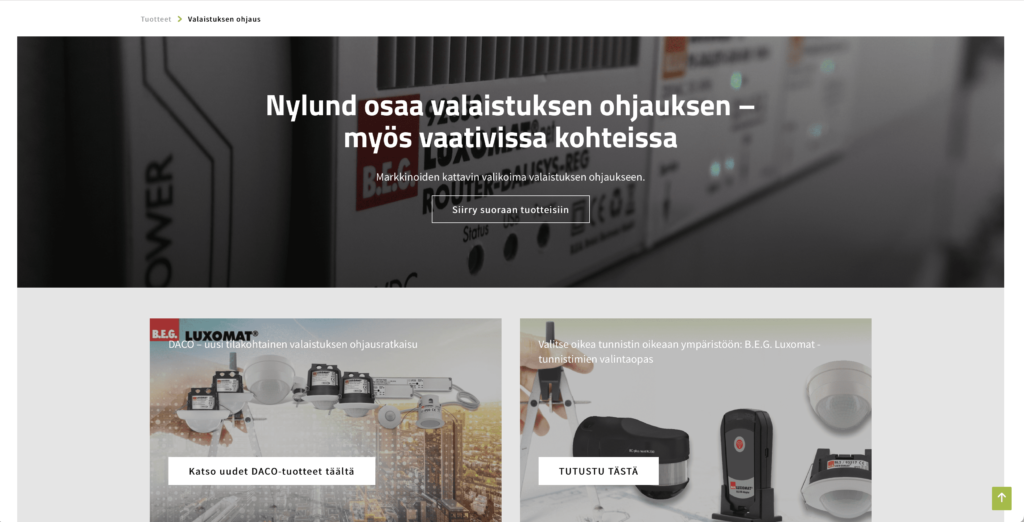Screen dimensions: 1024x522
Task: Click the Markkinoiden kattavin valikoima subtitle text
Action: 511,176
